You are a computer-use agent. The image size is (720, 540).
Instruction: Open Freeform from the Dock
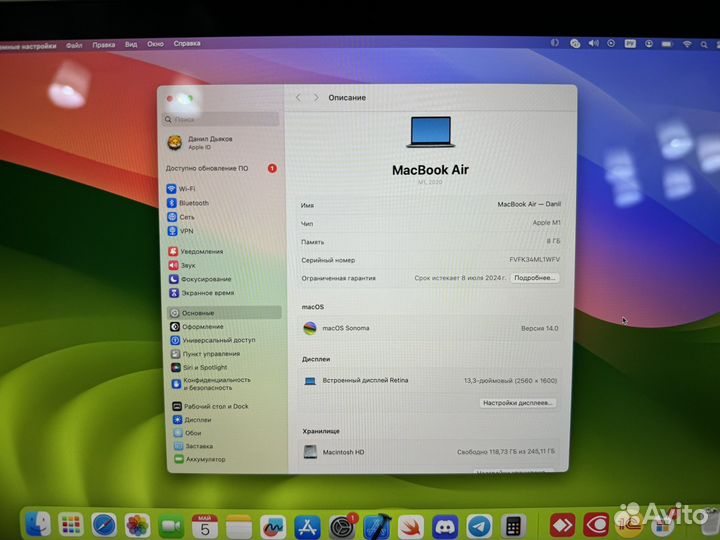click(273, 527)
